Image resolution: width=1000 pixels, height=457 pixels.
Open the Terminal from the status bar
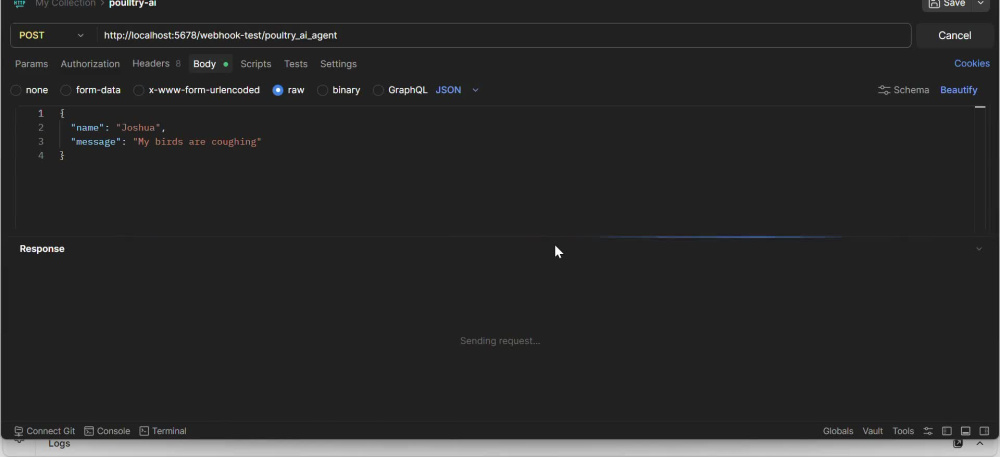pos(163,431)
